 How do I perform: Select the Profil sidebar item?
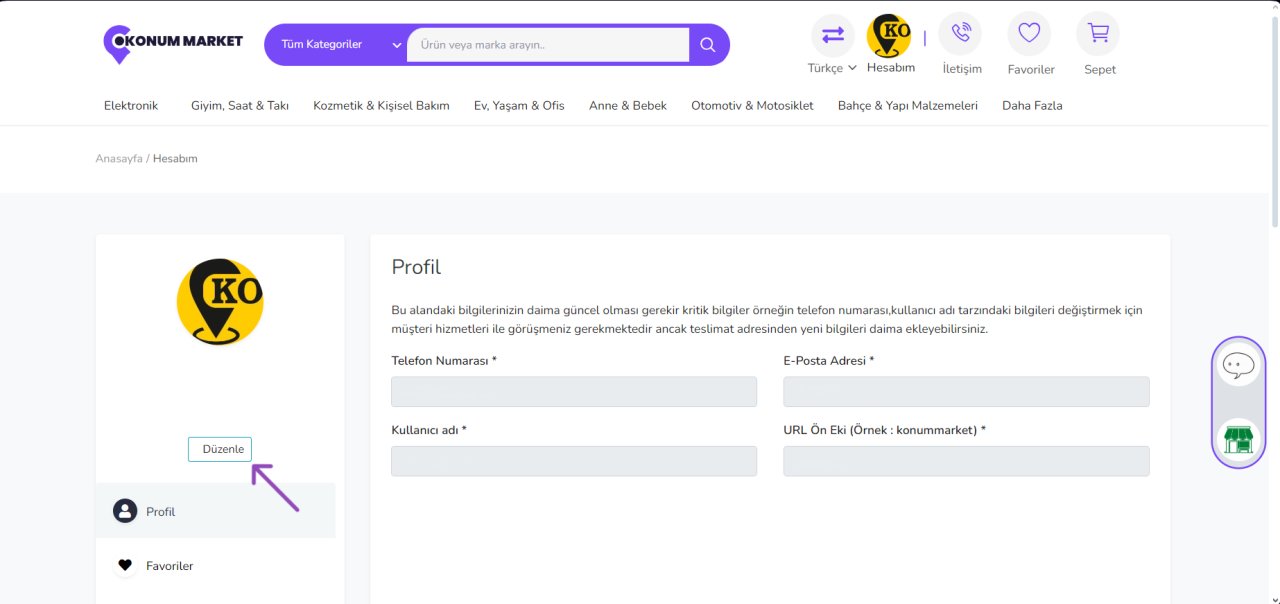[215, 511]
